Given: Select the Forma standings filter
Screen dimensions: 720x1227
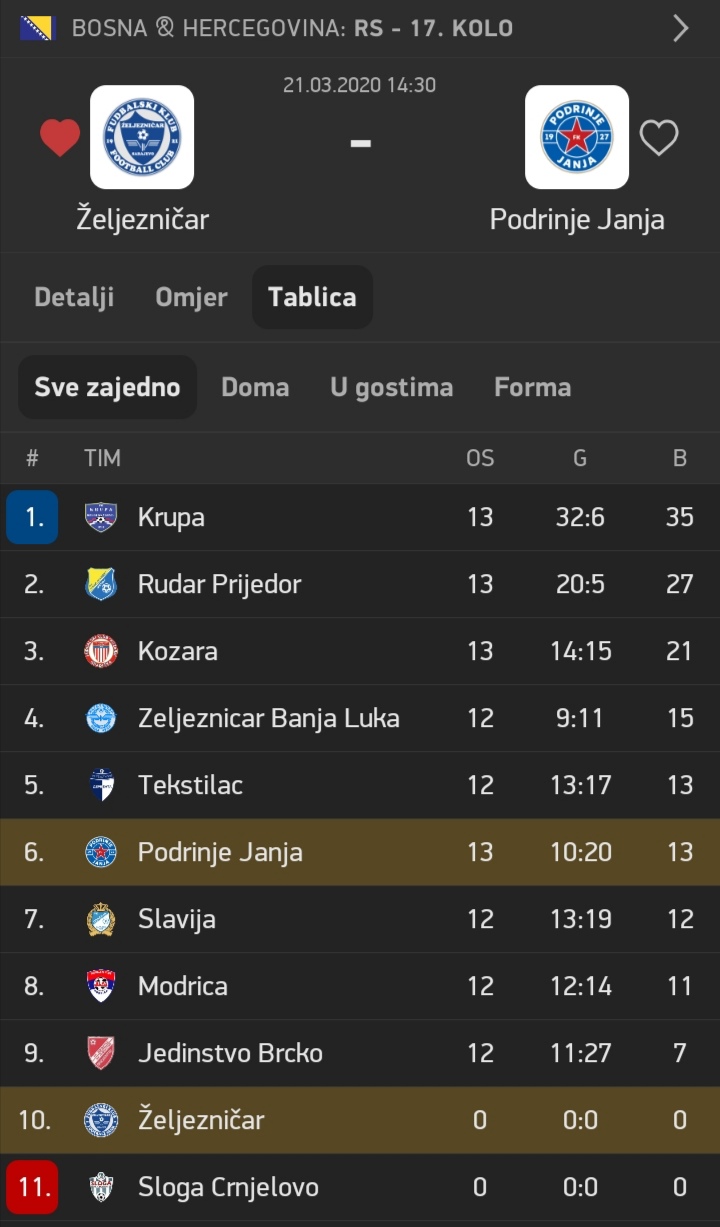Looking at the screenshot, I should click(533, 387).
